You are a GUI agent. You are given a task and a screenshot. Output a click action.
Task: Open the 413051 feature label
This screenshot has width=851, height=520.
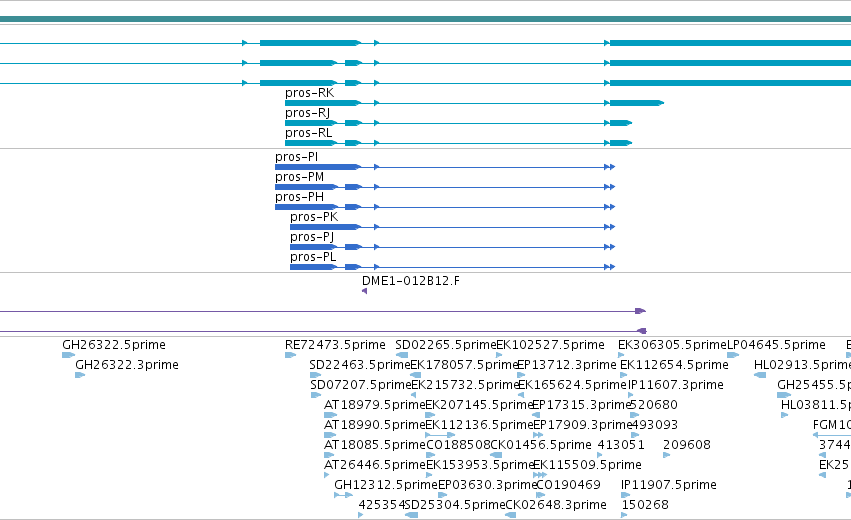tap(621, 446)
